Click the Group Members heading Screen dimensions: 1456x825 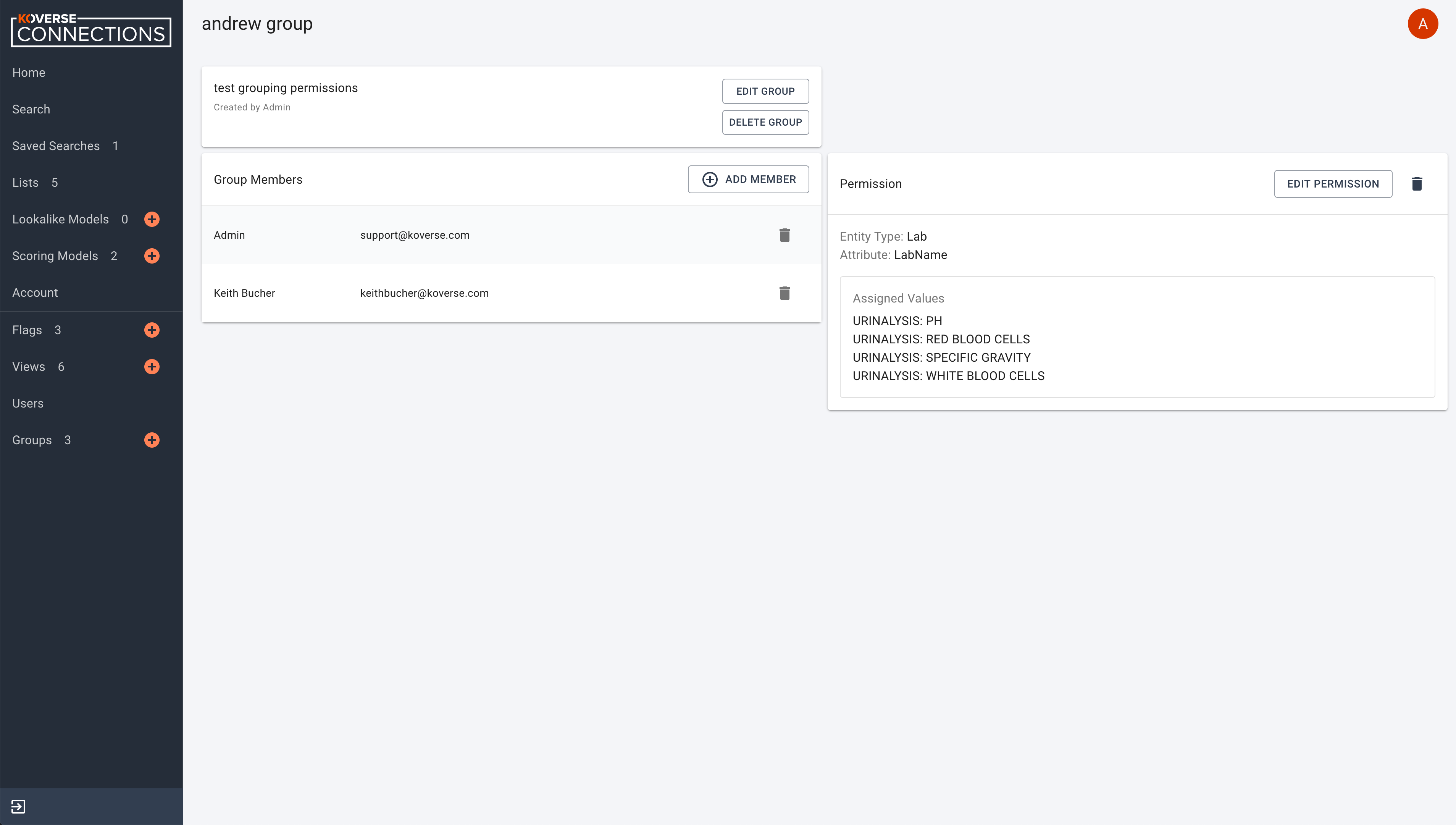(x=258, y=180)
